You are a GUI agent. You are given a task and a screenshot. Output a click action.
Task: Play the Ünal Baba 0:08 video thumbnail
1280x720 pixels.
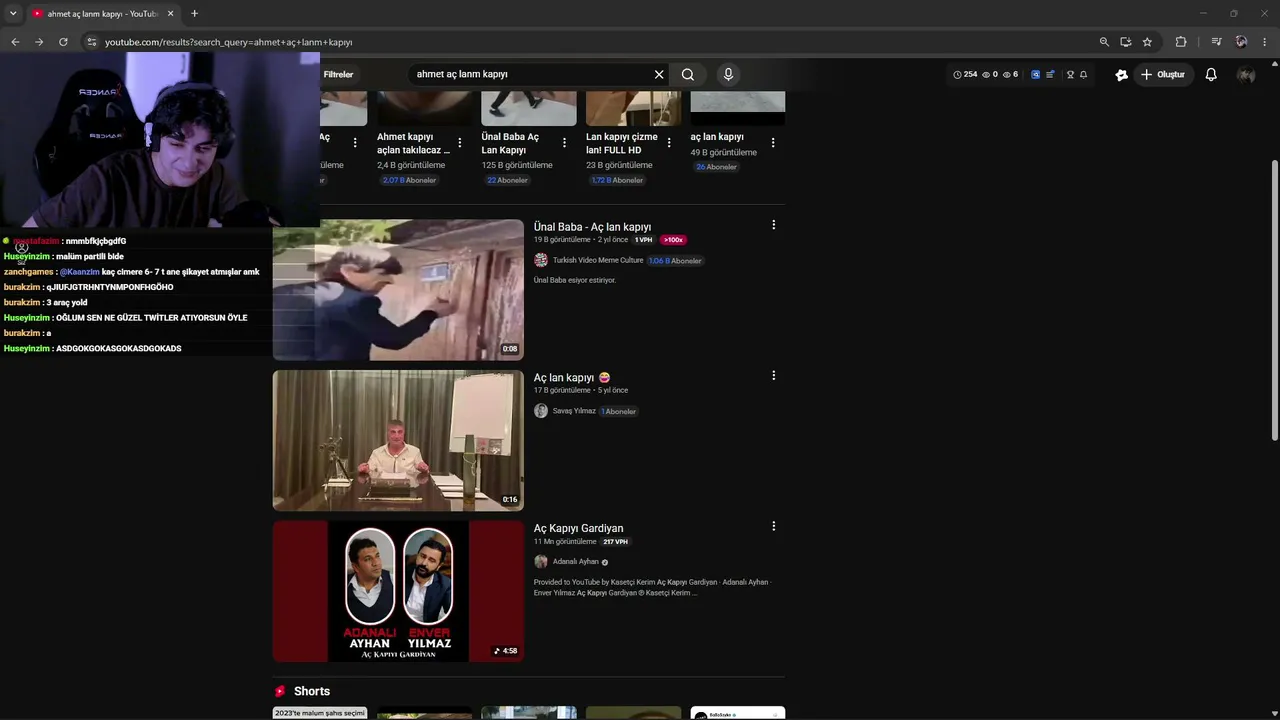[x=398, y=290]
